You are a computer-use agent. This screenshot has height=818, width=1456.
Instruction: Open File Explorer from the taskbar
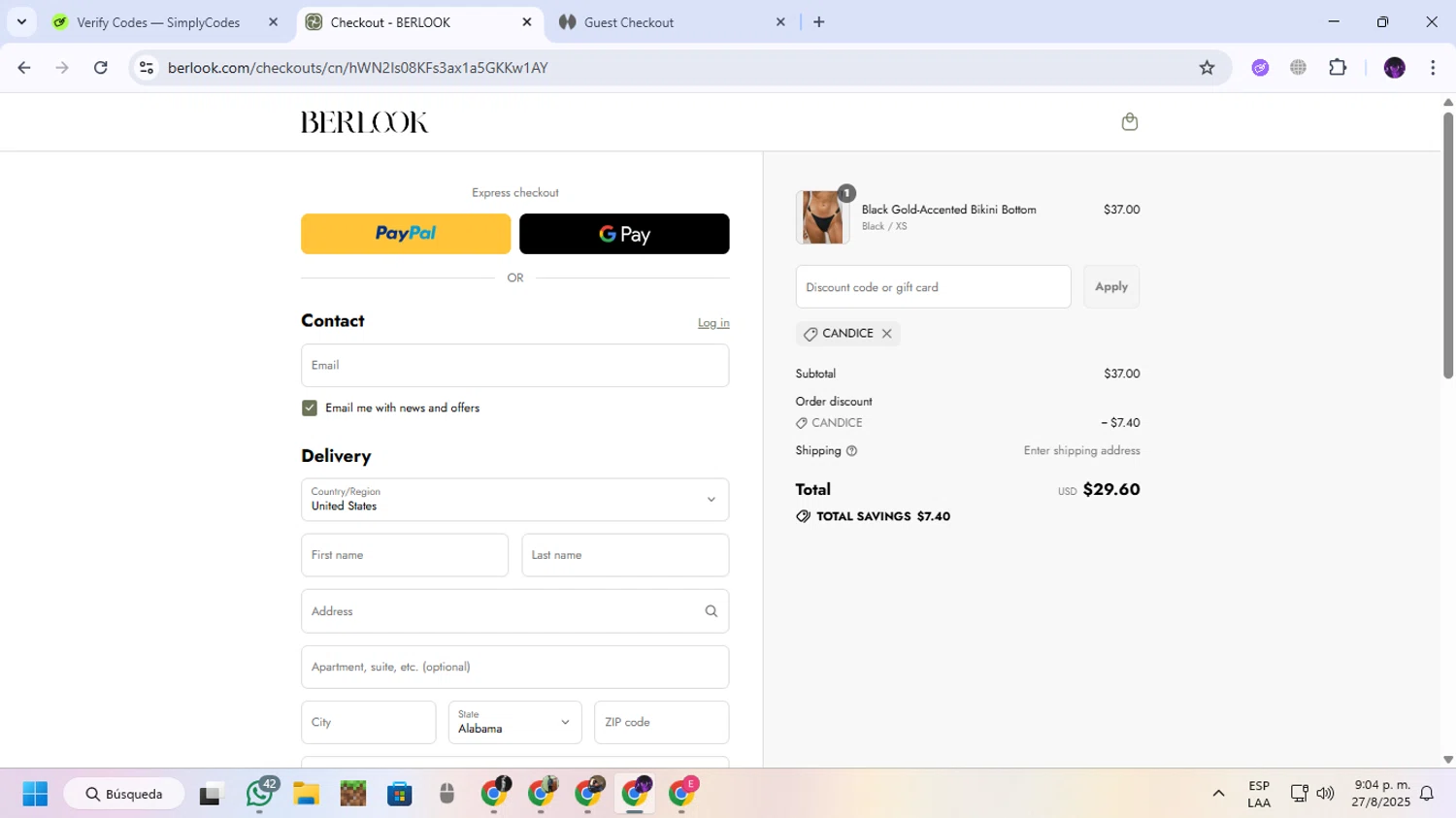(x=306, y=795)
